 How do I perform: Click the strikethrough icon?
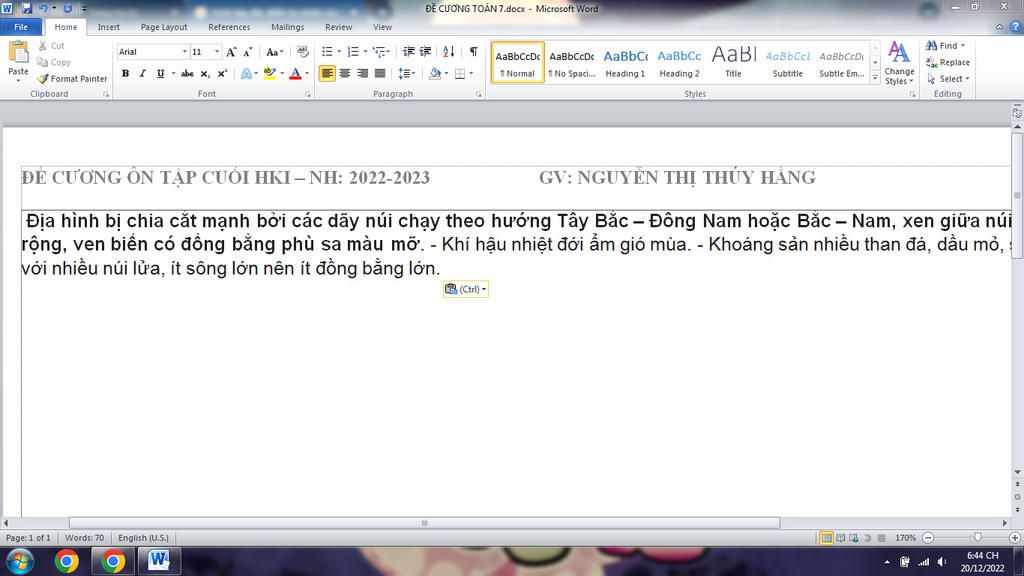click(187, 73)
